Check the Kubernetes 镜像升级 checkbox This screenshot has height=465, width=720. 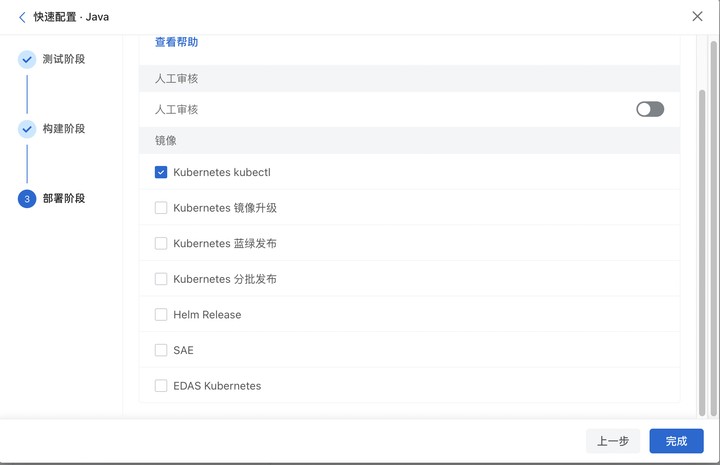point(161,207)
